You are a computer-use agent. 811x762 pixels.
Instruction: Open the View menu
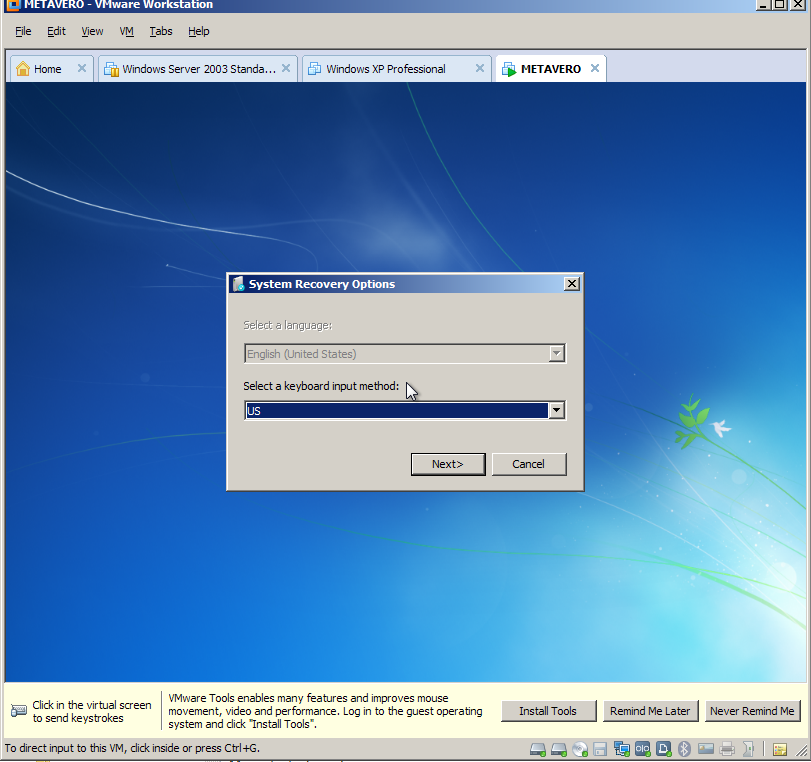point(92,32)
